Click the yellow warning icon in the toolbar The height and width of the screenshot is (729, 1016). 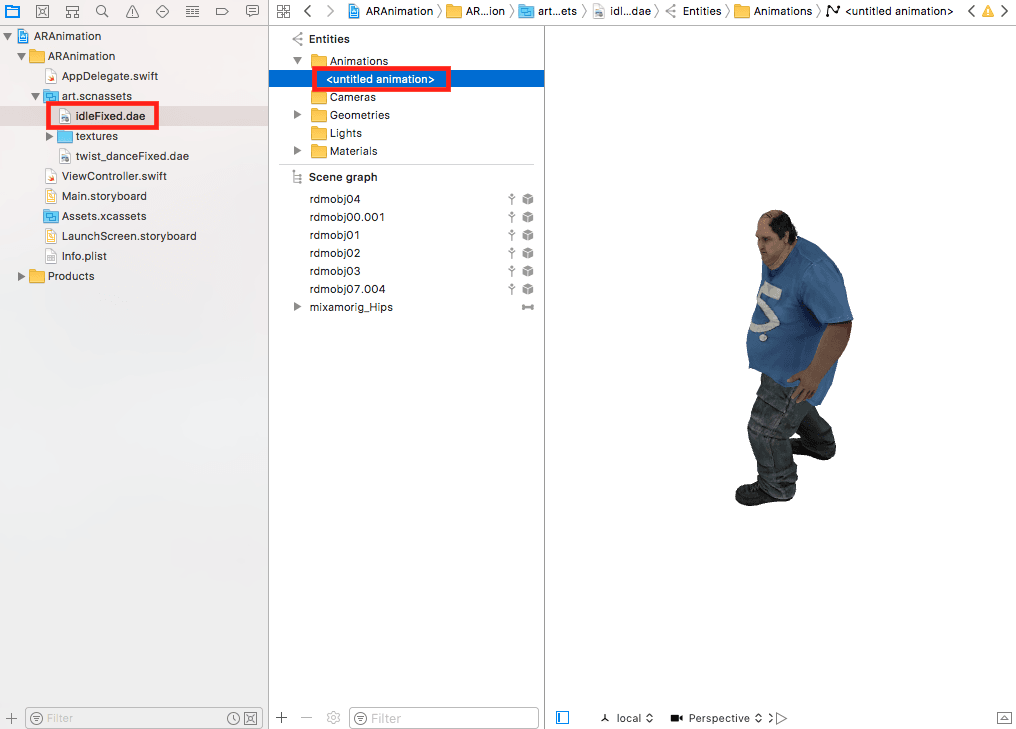(x=988, y=11)
